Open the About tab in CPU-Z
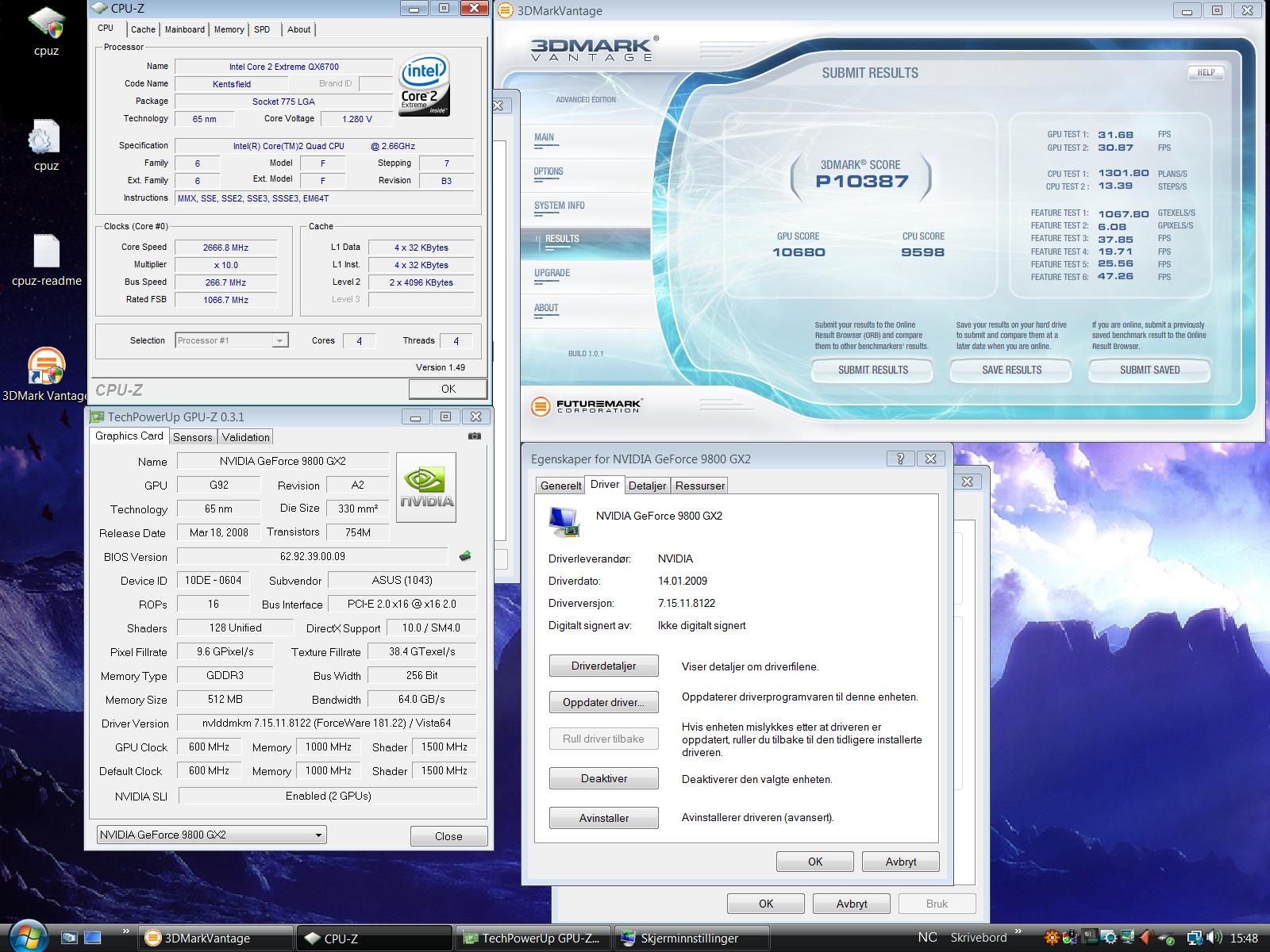This screenshot has height=952, width=1270. click(x=298, y=29)
